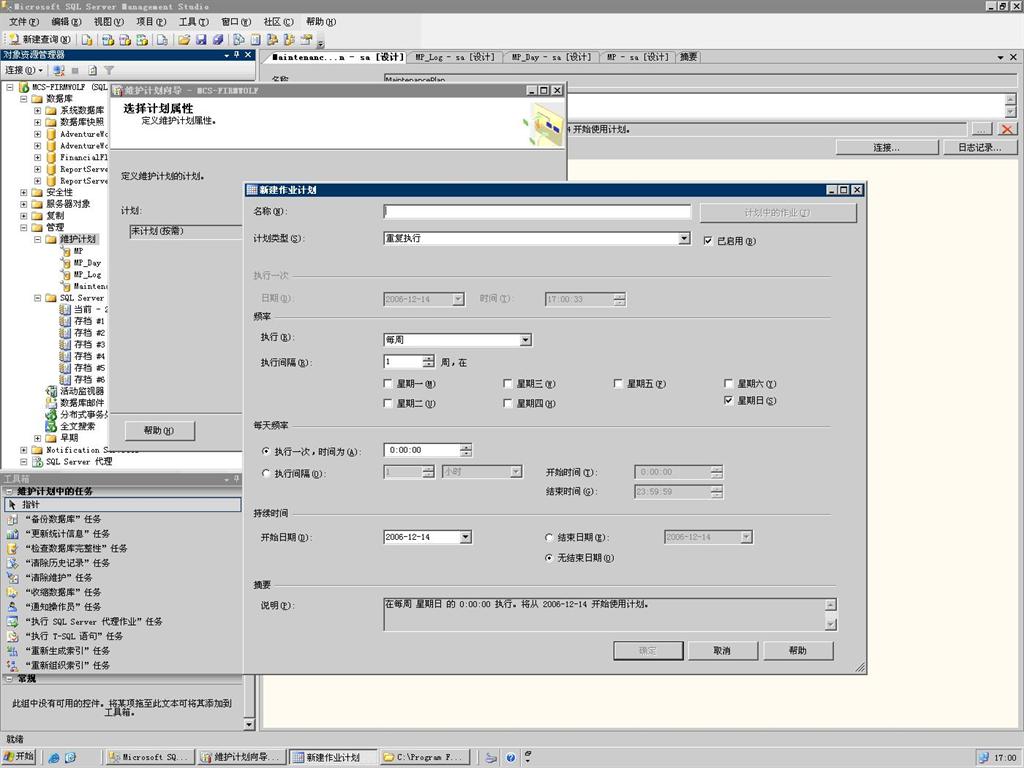This screenshot has height=768, width=1024.
Task: Open the 计划类型 dropdown
Action: pos(684,238)
